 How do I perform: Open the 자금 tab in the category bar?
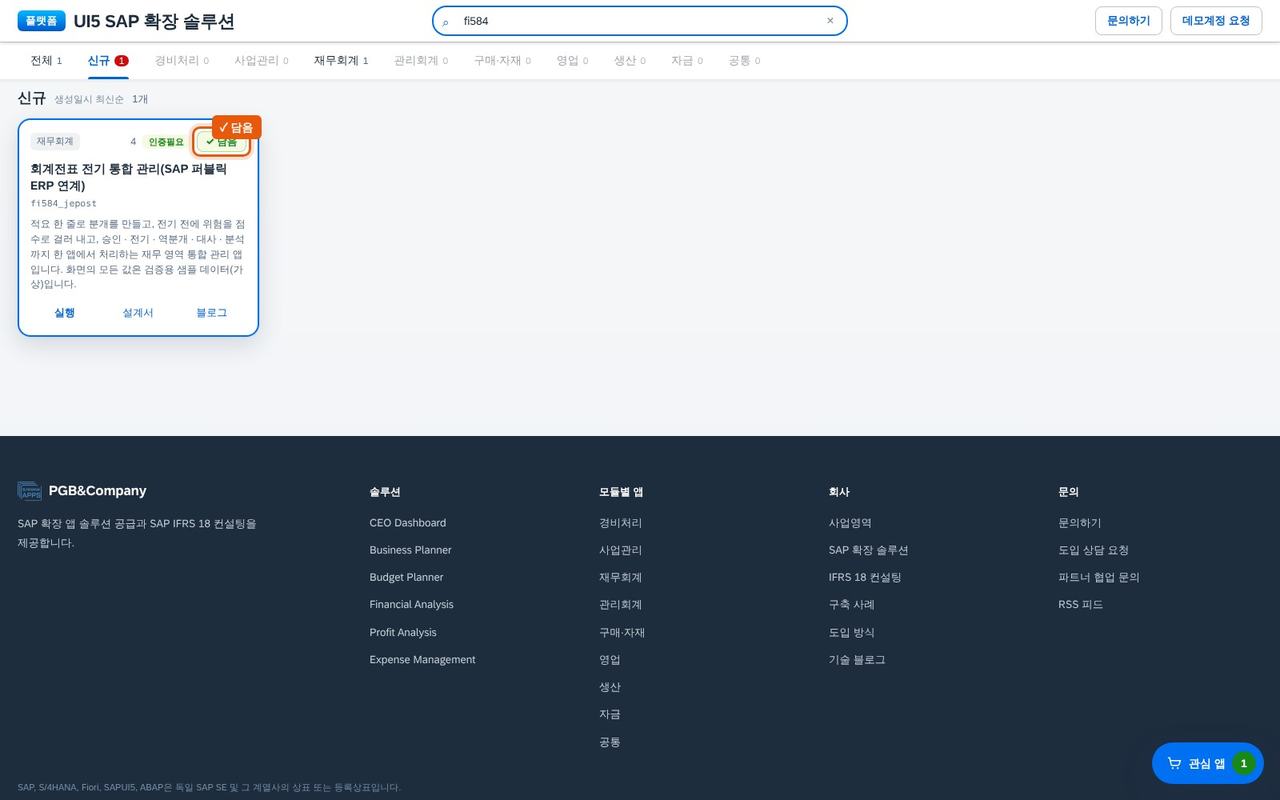(687, 61)
